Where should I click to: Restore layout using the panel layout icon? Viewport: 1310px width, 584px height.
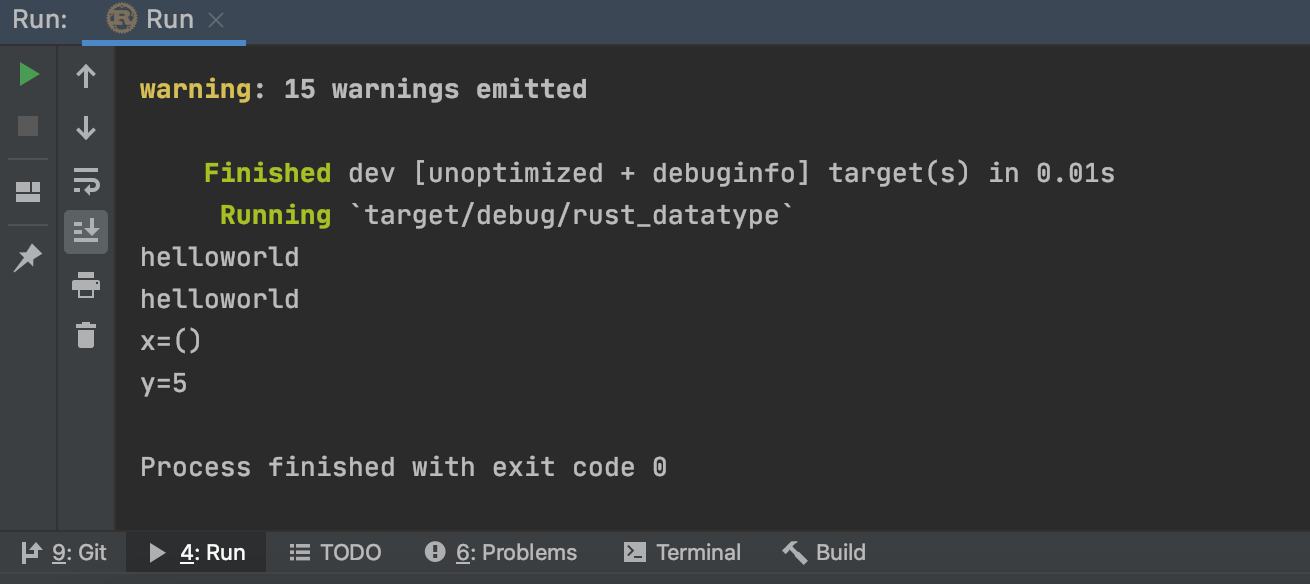pyautogui.click(x=29, y=191)
